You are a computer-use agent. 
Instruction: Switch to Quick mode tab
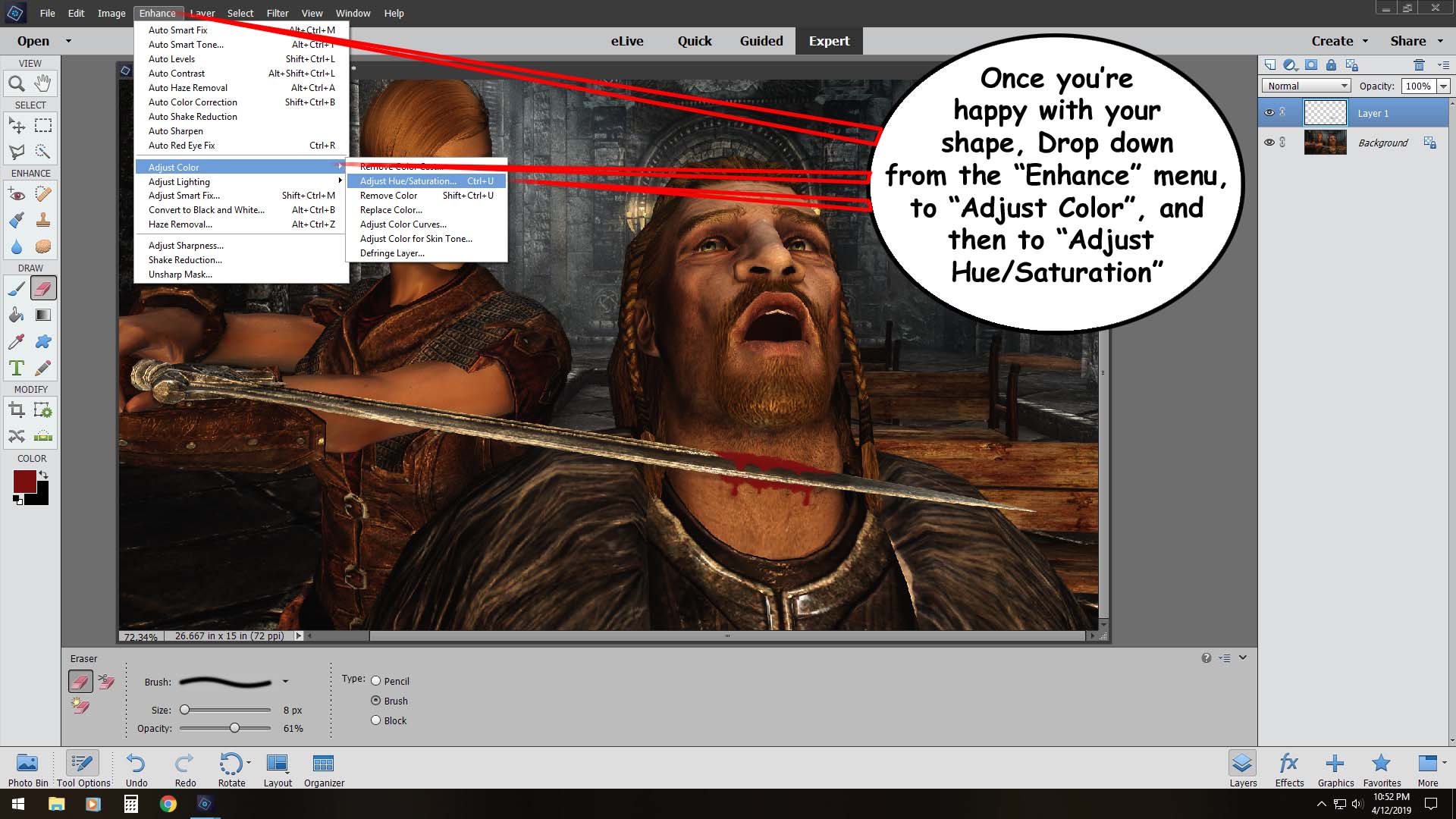(x=695, y=41)
